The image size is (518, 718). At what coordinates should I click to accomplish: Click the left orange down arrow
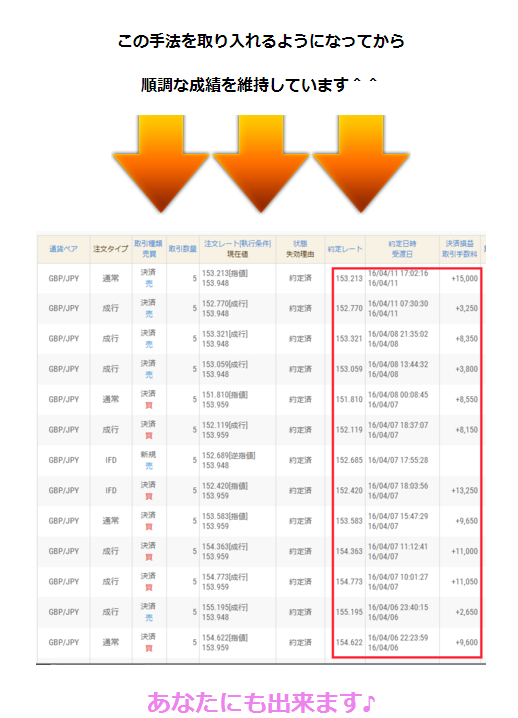[161, 163]
